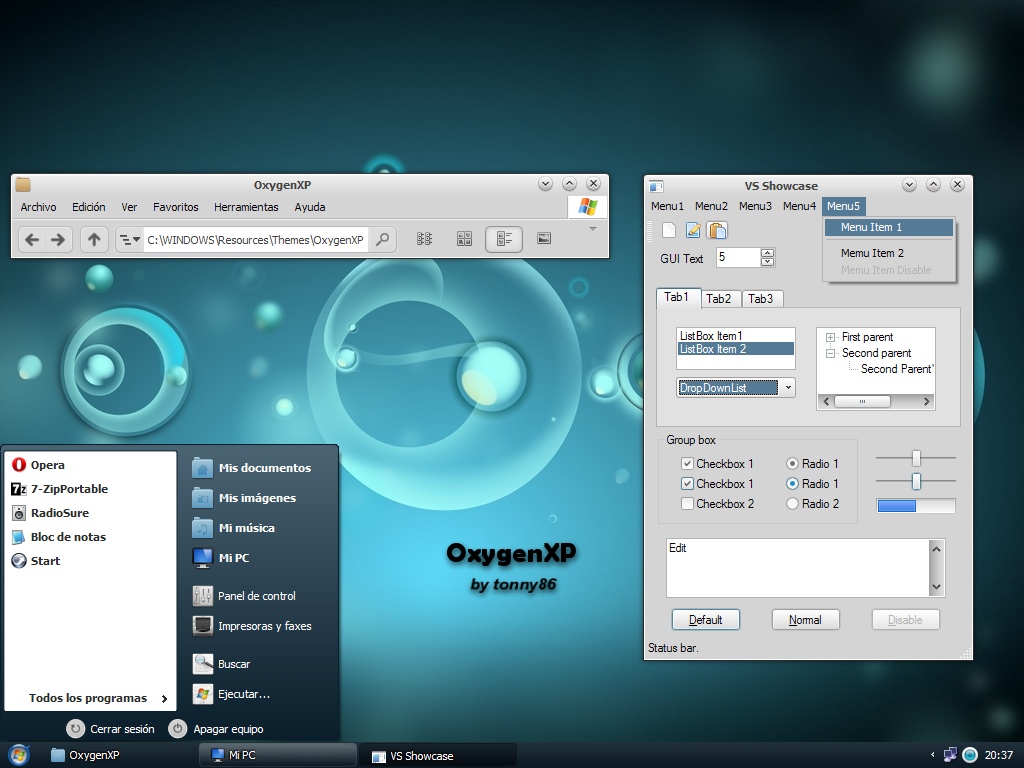Expand Todos los programas
1024x768 pixels.
[98, 698]
